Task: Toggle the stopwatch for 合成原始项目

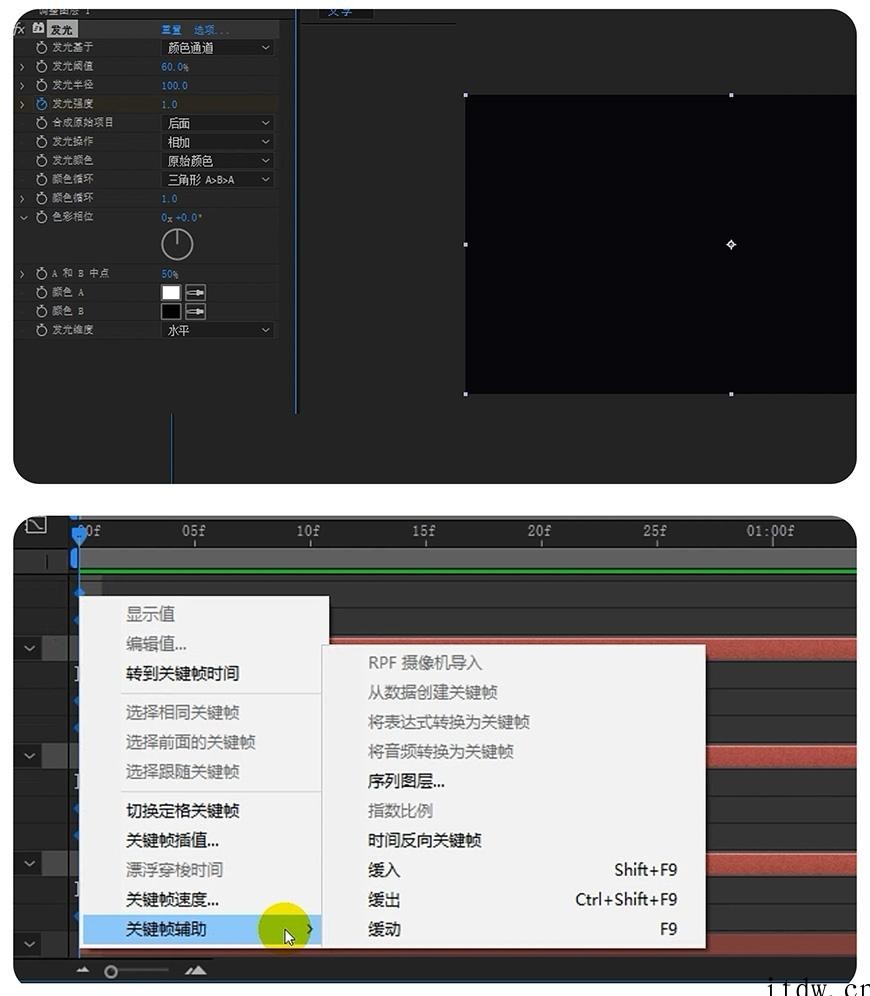Action: coord(41,123)
